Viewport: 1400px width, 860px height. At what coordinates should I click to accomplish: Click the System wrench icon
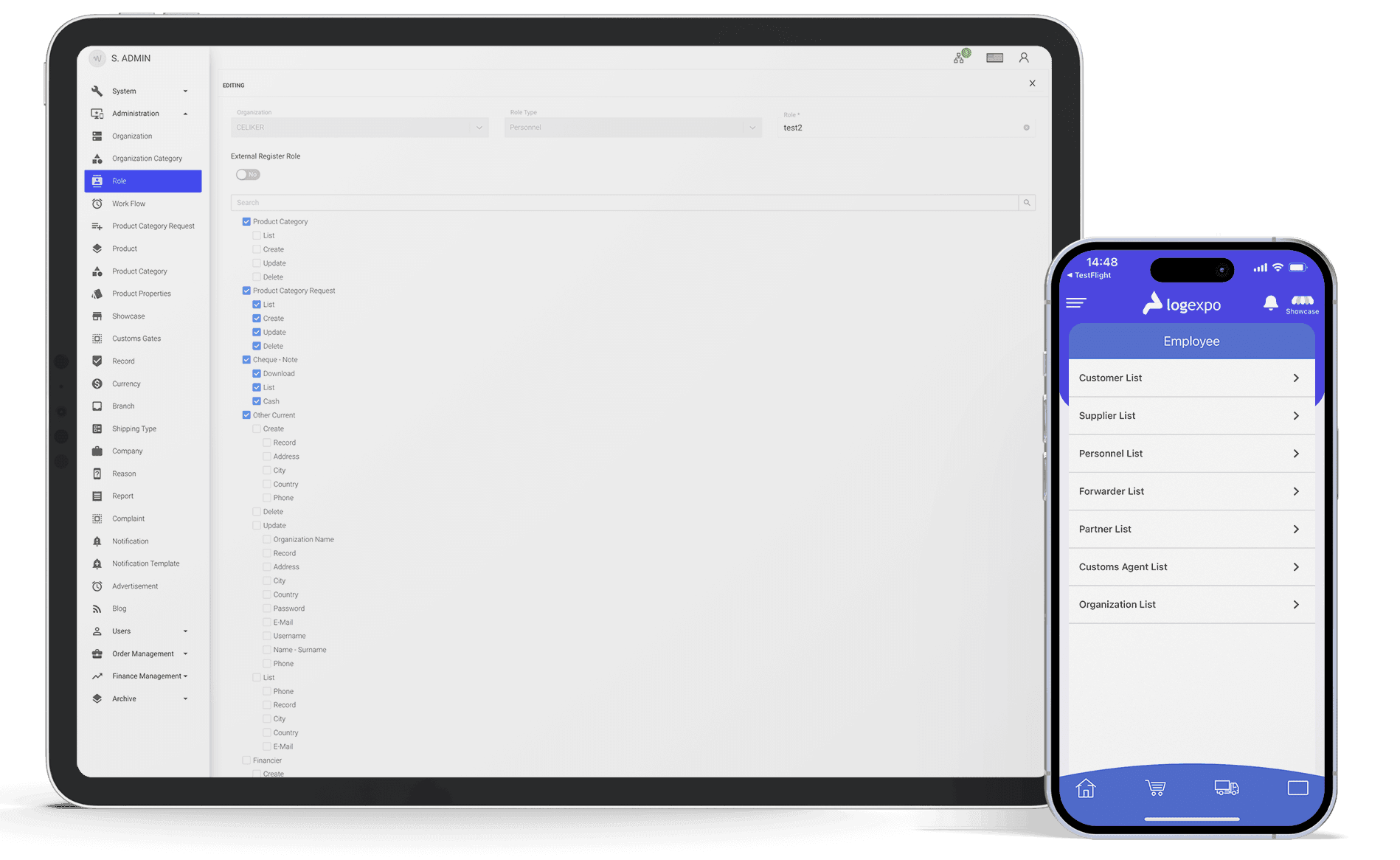tap(97, 91)
